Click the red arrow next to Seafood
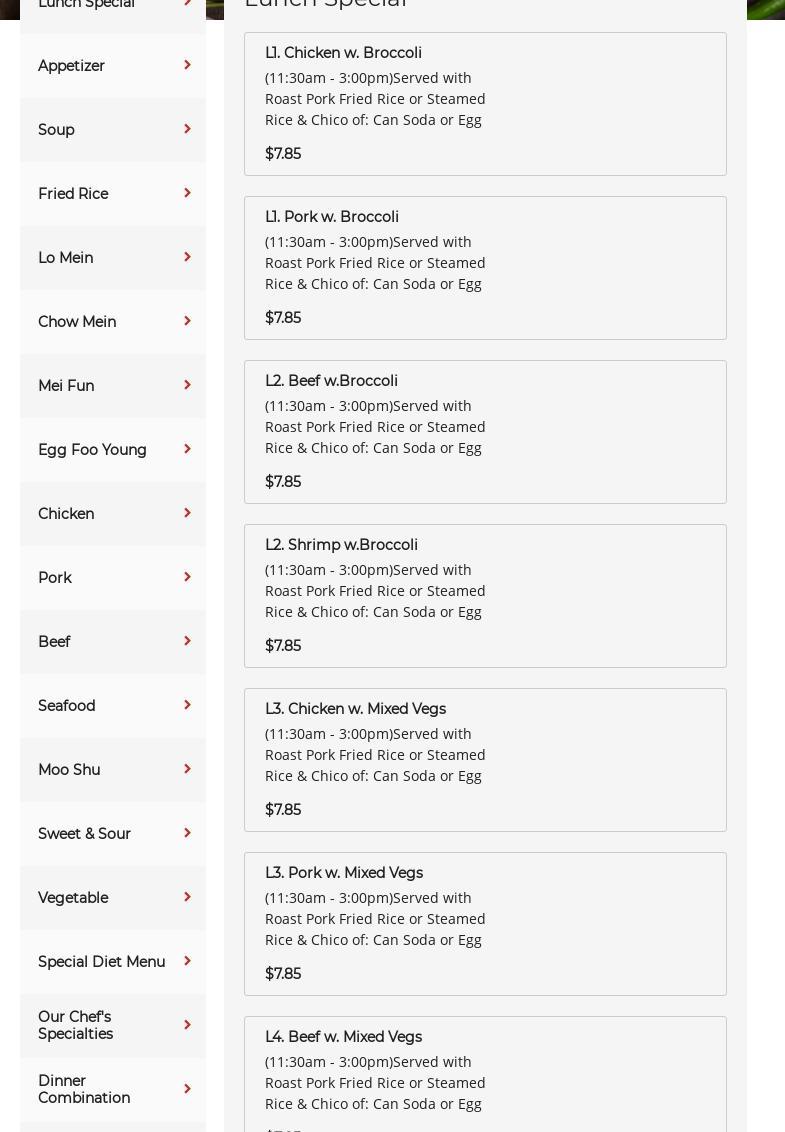This screenshot has height=1132, width=785. click(x=187, y=706)
